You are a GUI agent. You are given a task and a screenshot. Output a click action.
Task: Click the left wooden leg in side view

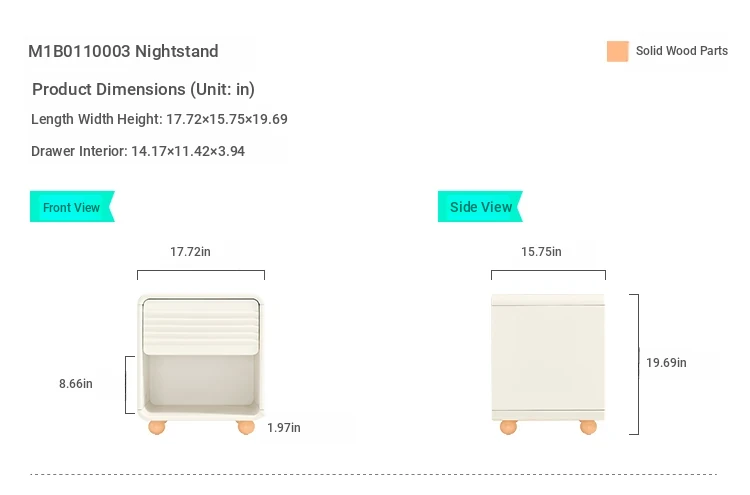509,427
